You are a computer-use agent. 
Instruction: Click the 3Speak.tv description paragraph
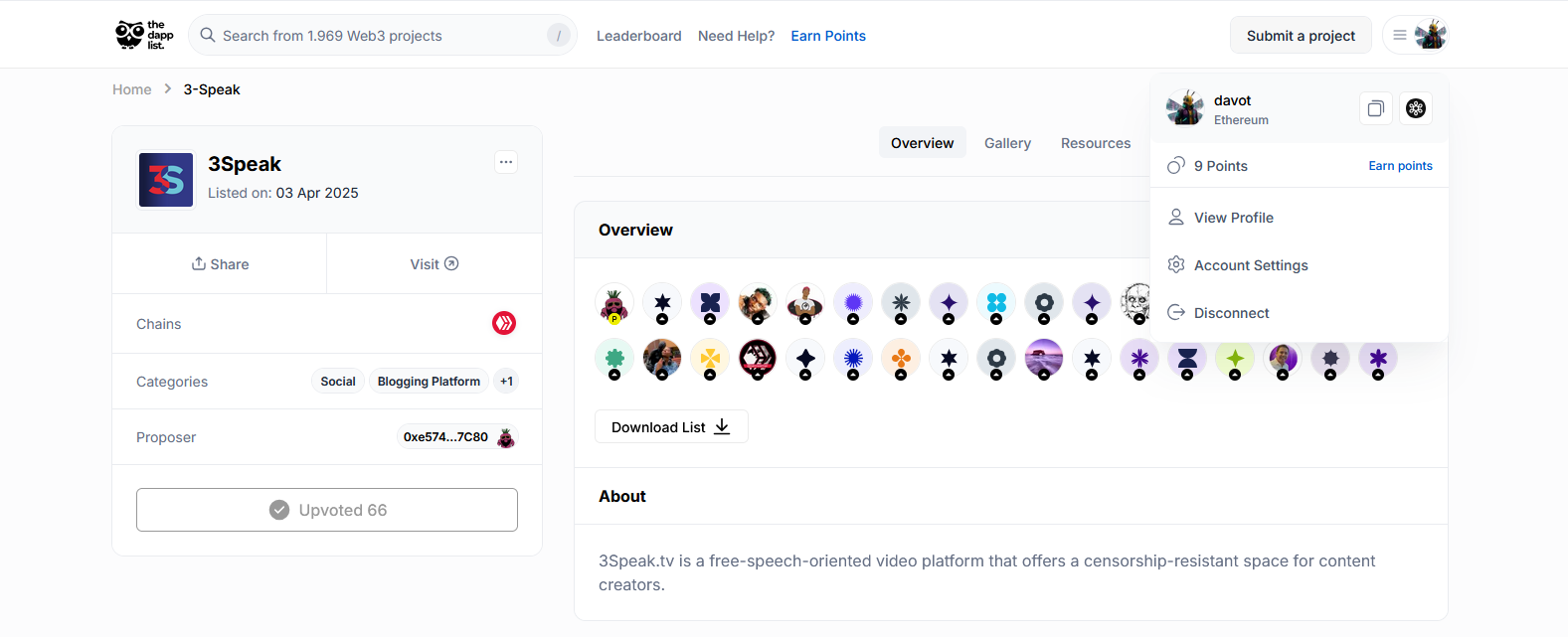coord(986,572)
